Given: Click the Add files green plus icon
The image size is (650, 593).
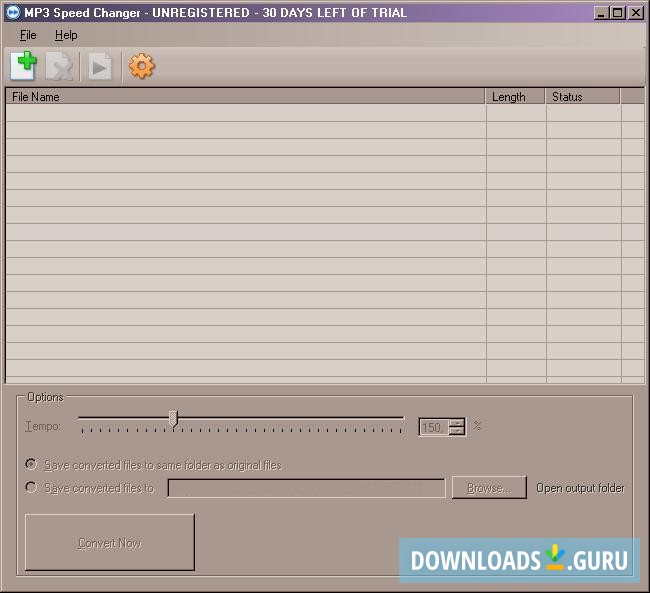Looking at the screenshot, I should (24, 66).
